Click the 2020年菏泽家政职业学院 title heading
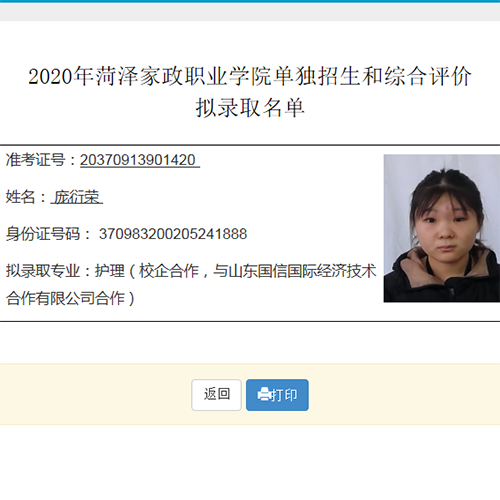 coord(250,76)
